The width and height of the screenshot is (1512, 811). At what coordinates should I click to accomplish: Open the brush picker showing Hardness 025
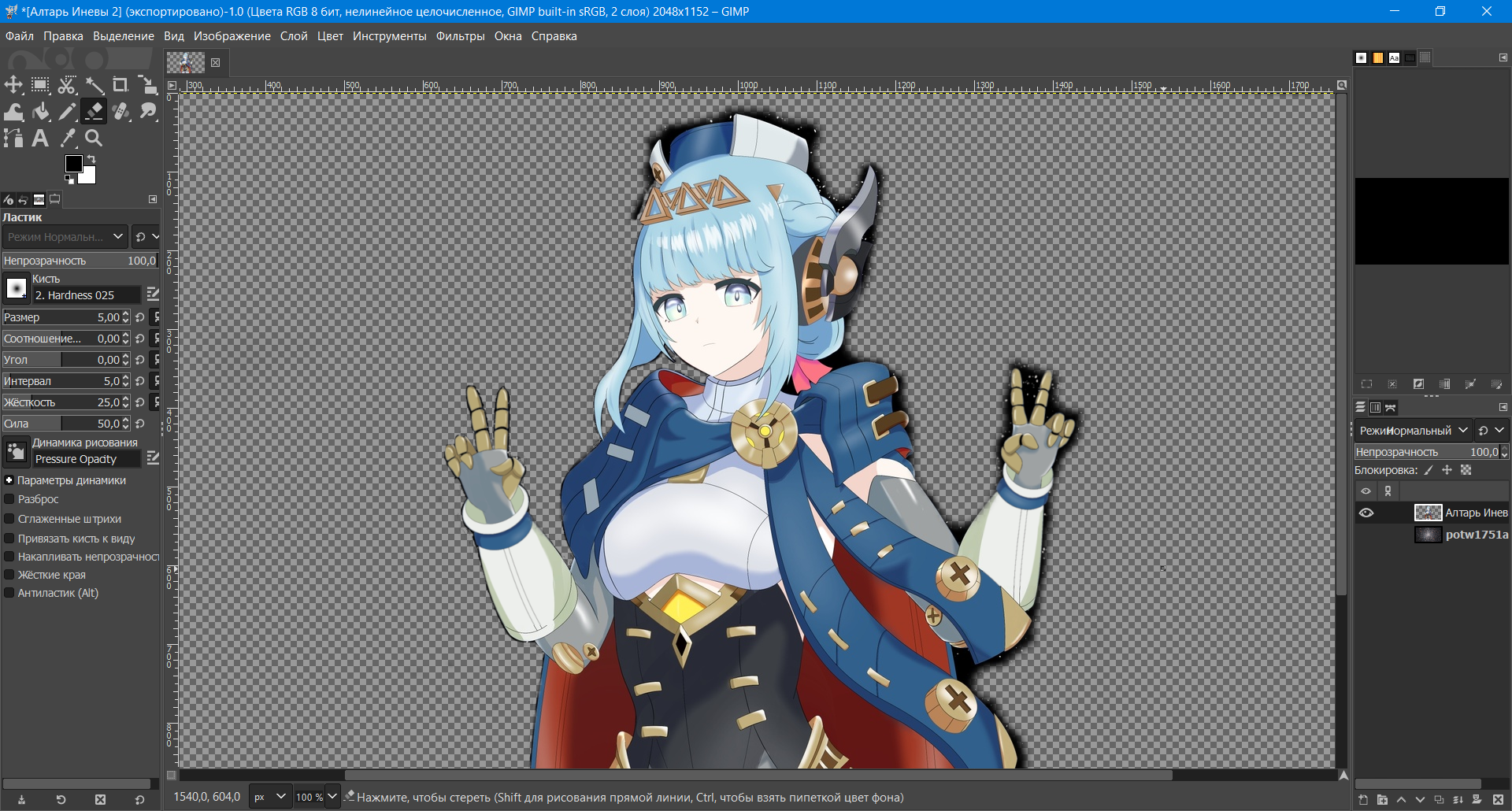(17, 289)
